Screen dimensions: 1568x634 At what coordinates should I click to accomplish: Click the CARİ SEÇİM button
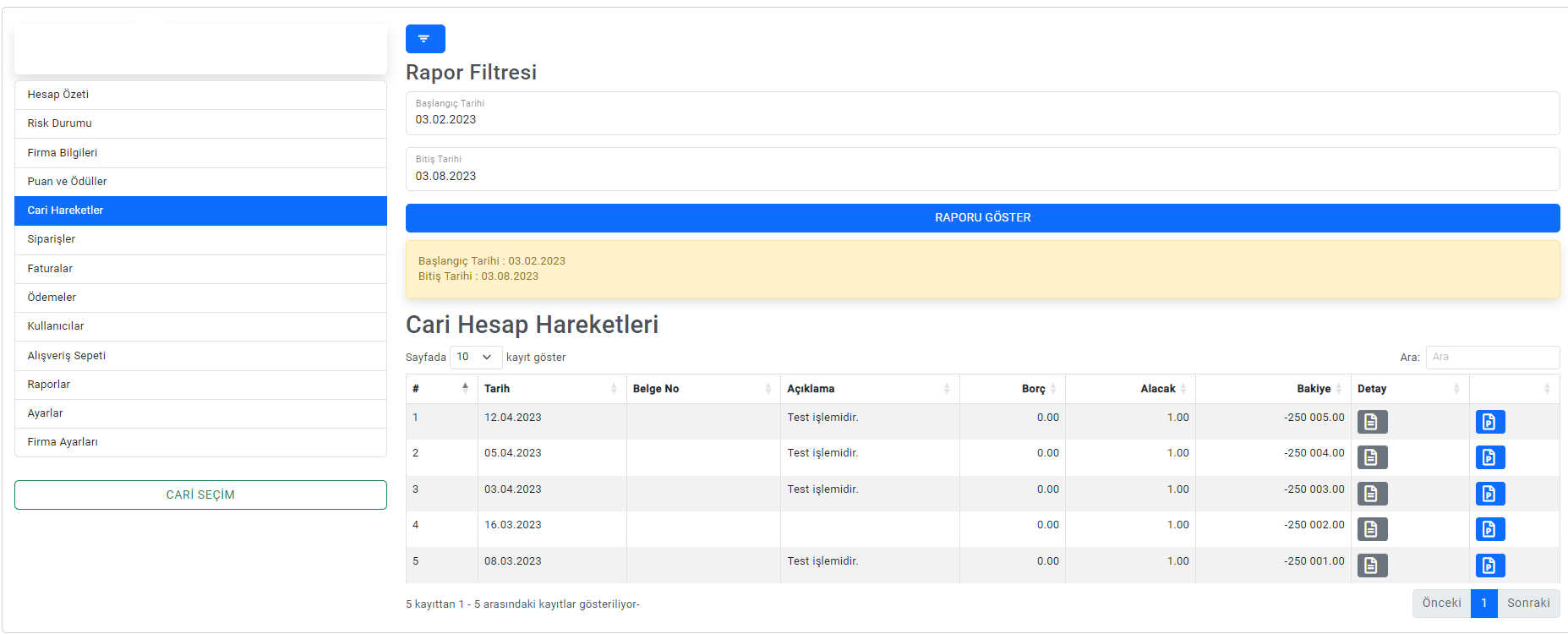tap(200, 495)
